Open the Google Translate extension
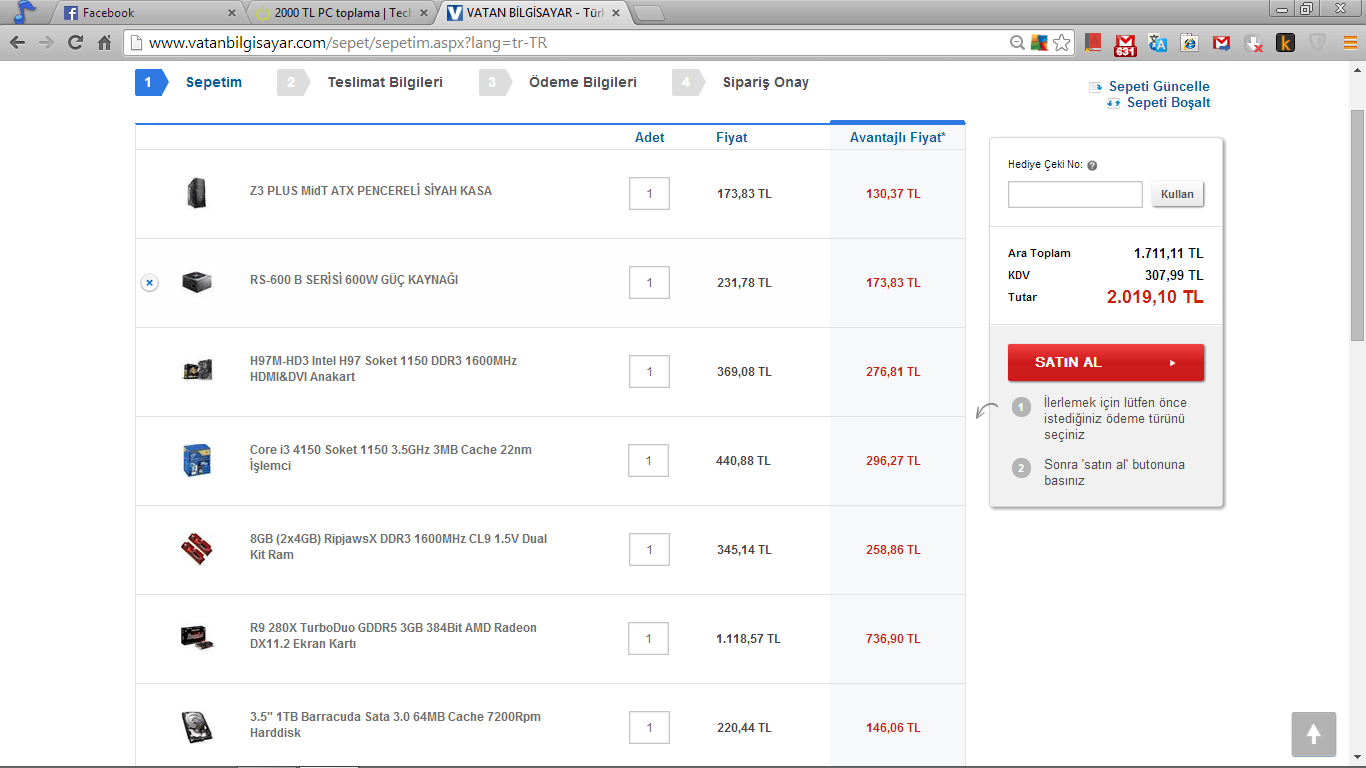This screenshot has height=768, width=1366. pos(1158,43)
